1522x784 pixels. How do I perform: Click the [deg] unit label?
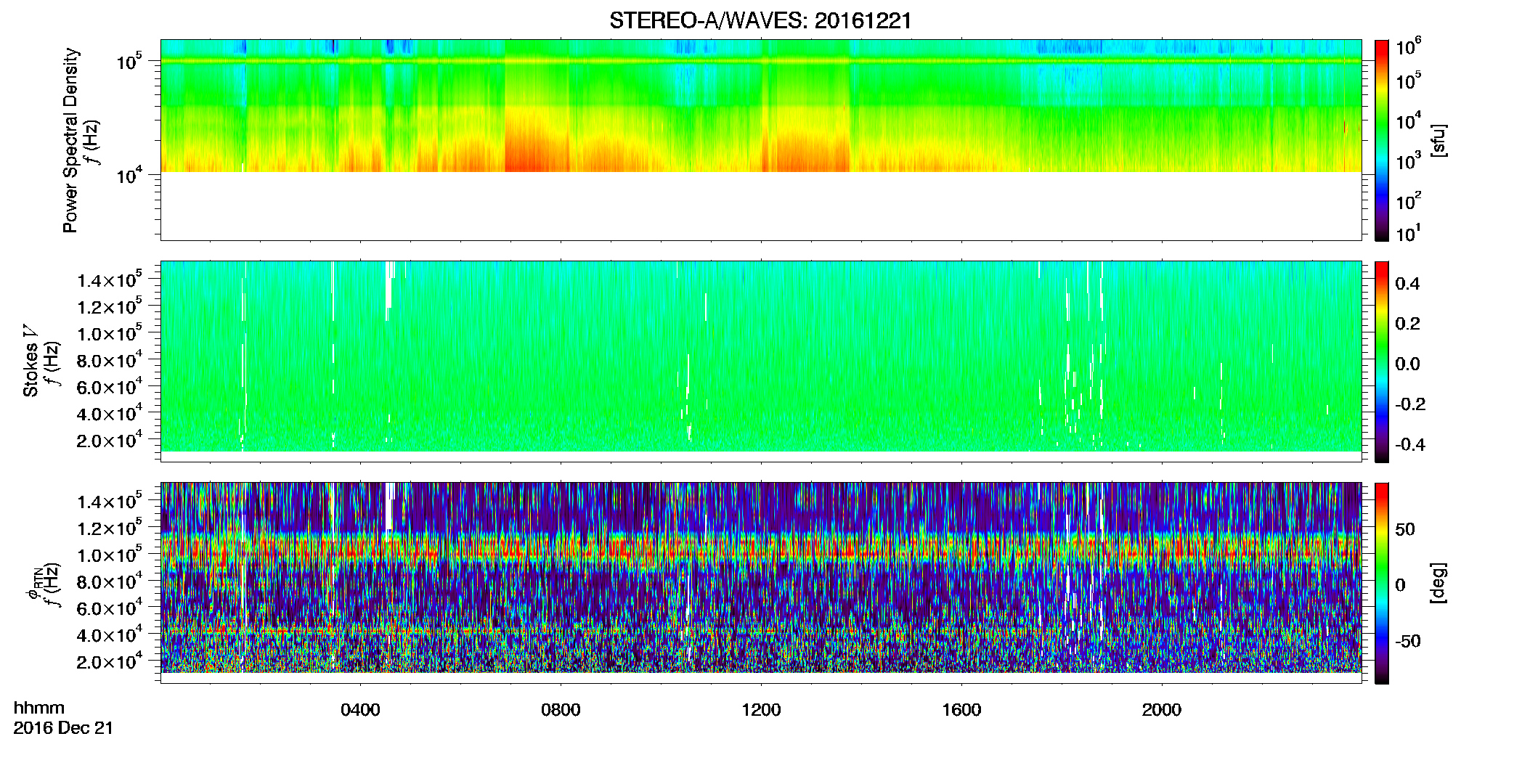tap(1438, 583)
